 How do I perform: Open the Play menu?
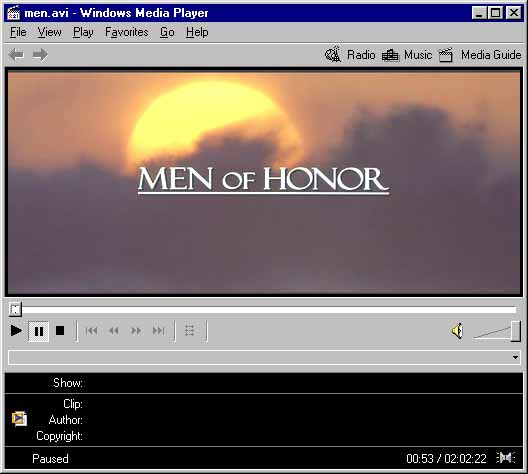point(83,32)
